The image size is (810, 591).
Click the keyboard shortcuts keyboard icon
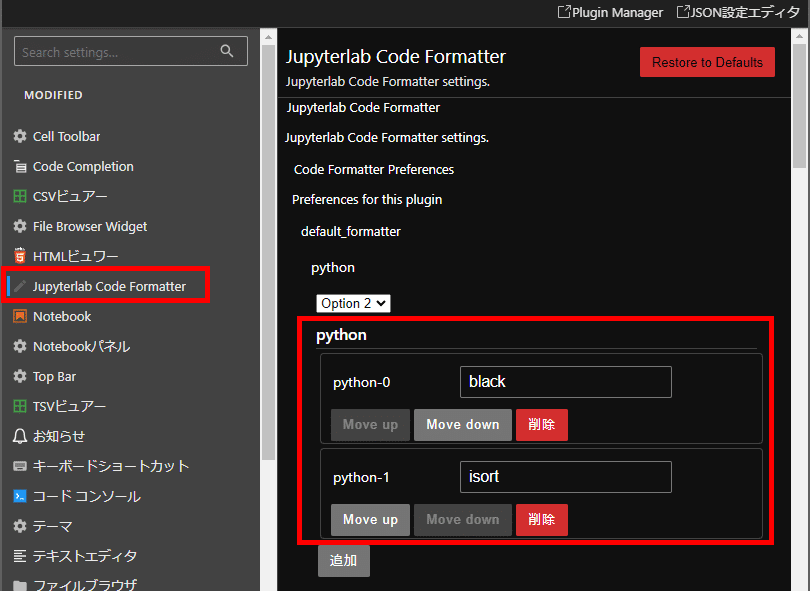click(x=20, y=466)
